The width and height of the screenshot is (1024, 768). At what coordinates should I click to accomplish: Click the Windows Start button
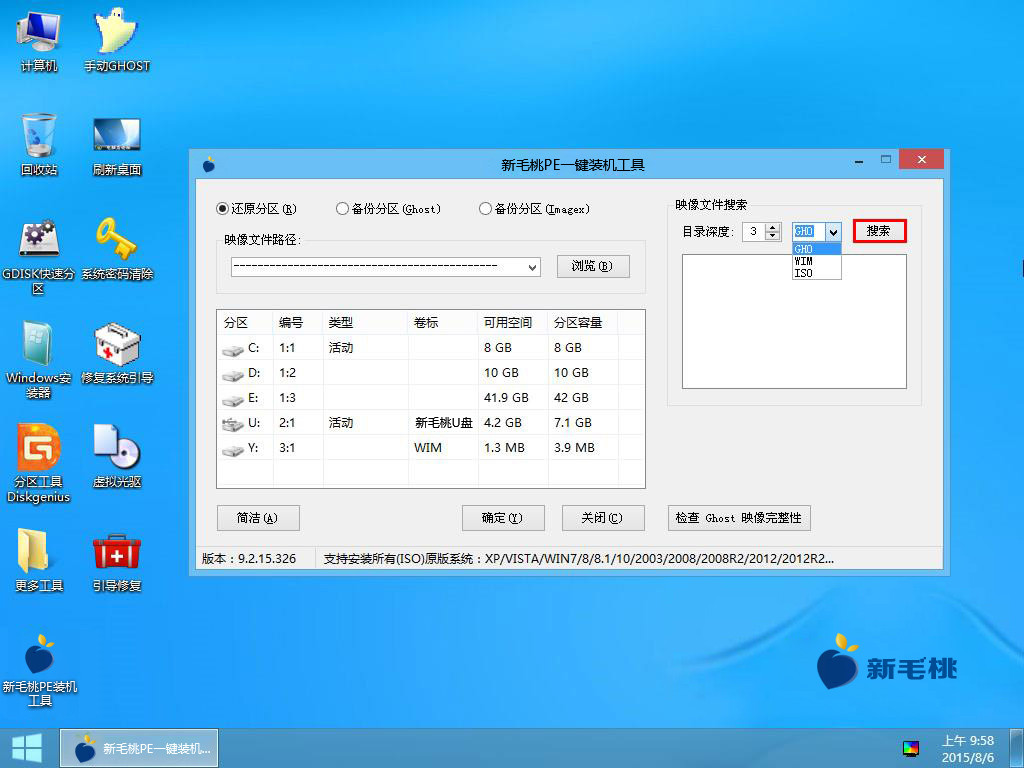[27, 748]
